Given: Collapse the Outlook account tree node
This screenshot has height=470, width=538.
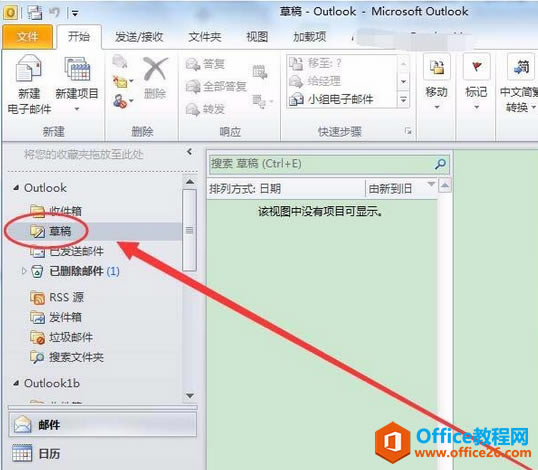Looking at the screenshot, I should tap(16, 188).
